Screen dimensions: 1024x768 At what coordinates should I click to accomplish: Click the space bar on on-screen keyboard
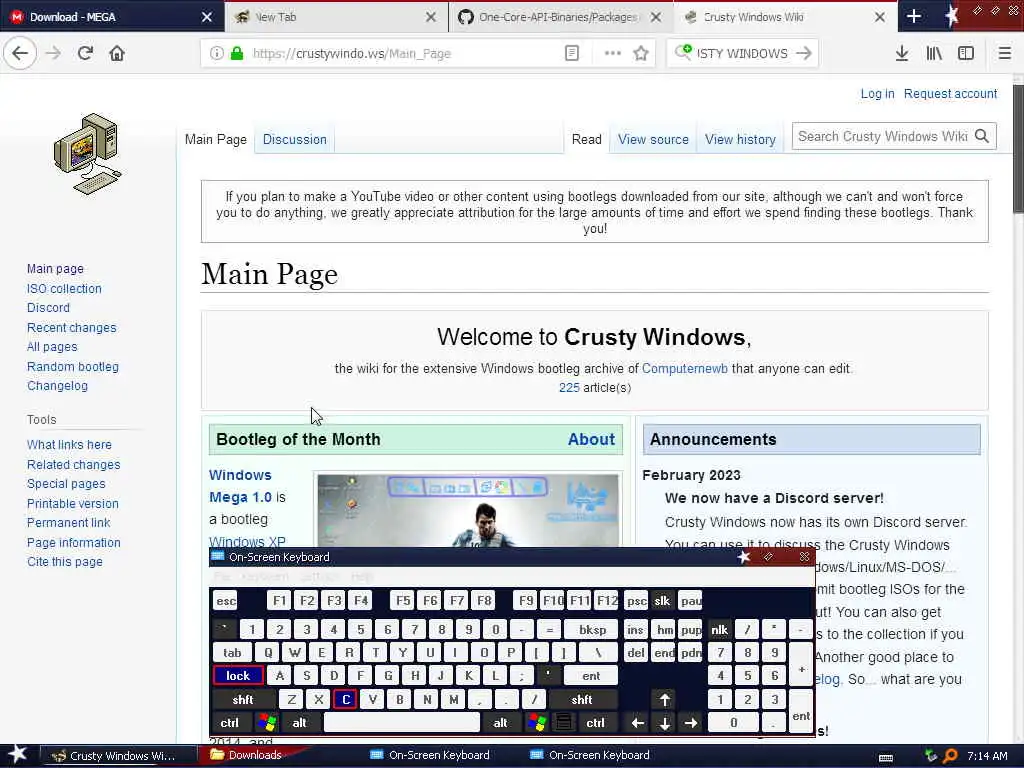402,722
